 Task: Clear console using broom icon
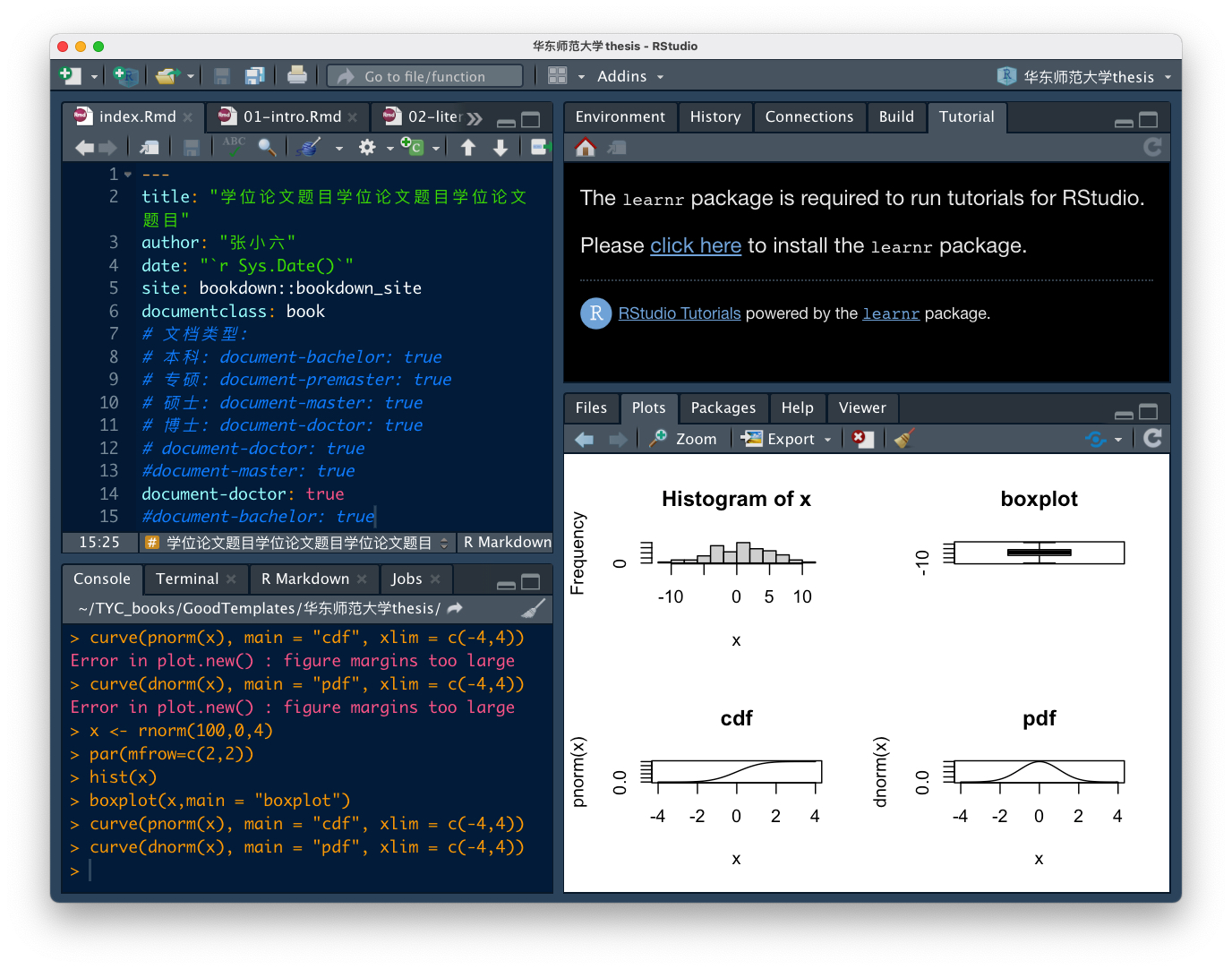[533, 609]
